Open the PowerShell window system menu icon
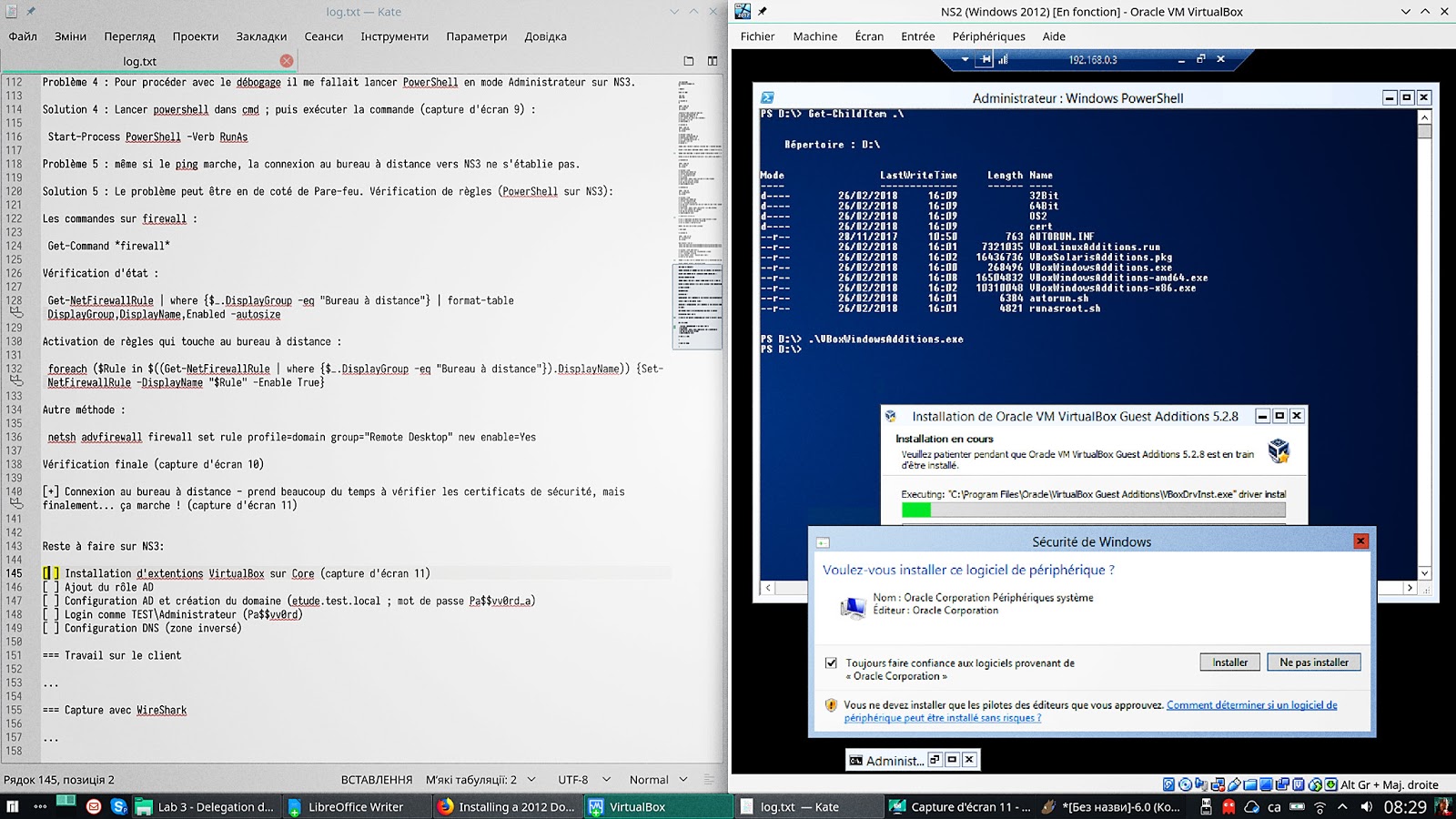 (767, 98)
